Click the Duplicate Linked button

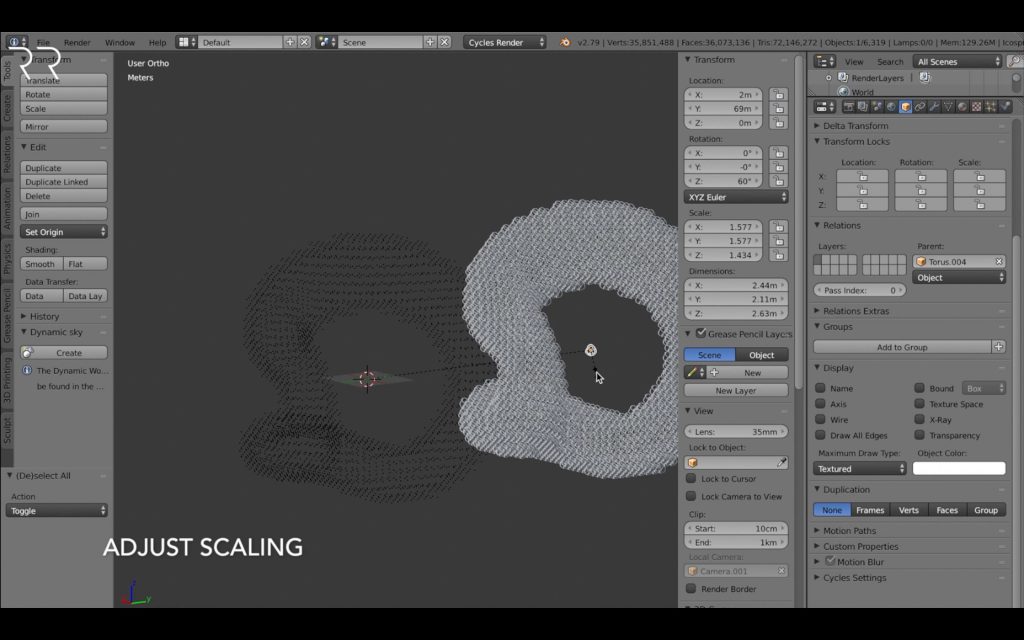[x=63, y=182]
